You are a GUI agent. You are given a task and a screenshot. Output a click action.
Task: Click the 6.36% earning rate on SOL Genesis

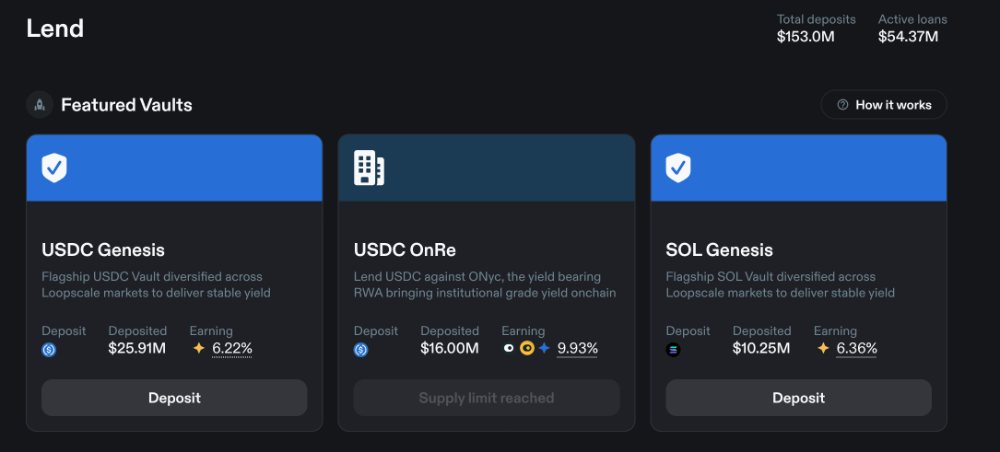click(x=856, y=349)
